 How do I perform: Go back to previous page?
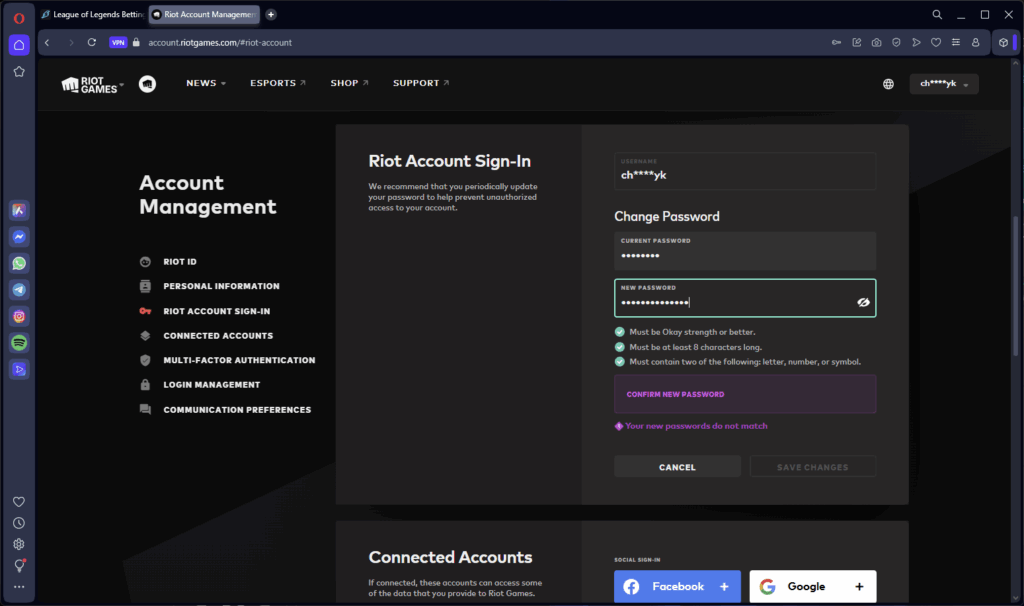(47, 42)
